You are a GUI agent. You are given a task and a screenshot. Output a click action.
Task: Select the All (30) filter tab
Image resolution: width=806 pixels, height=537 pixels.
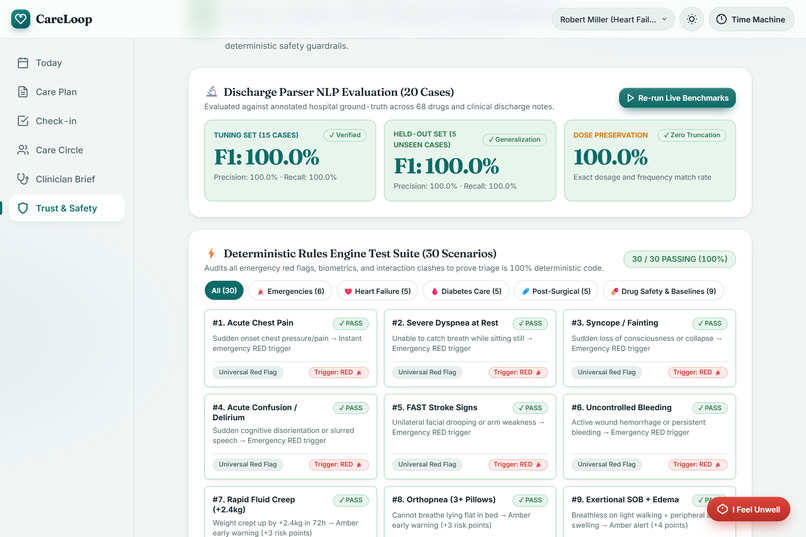coord(224,291)
